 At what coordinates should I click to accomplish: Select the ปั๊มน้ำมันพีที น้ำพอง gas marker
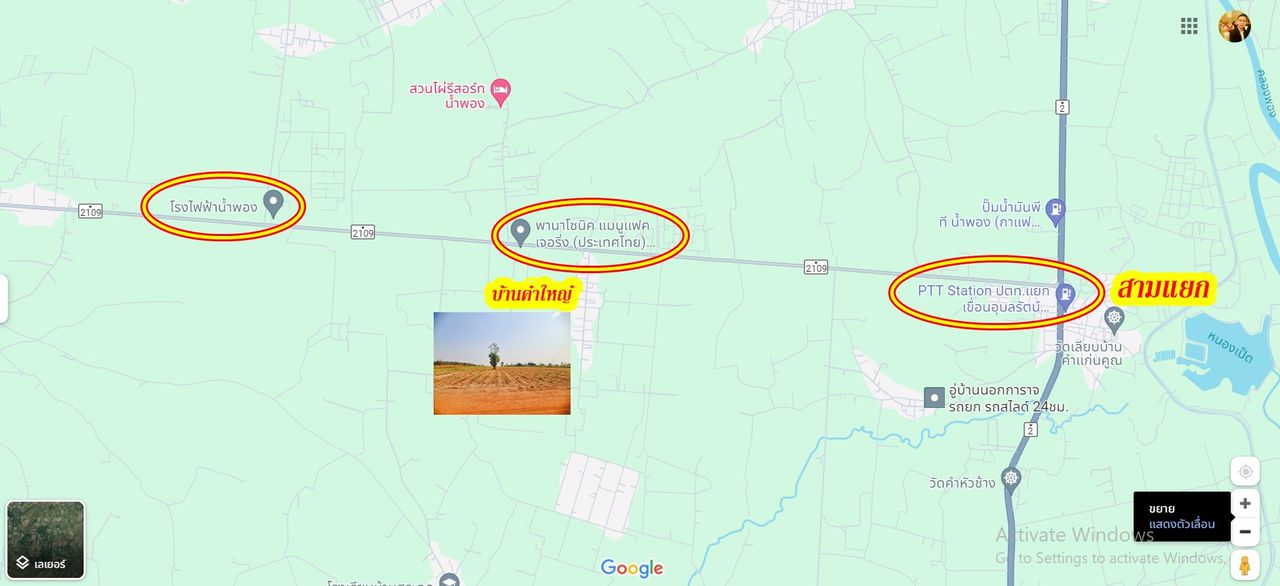point(1055,210)
